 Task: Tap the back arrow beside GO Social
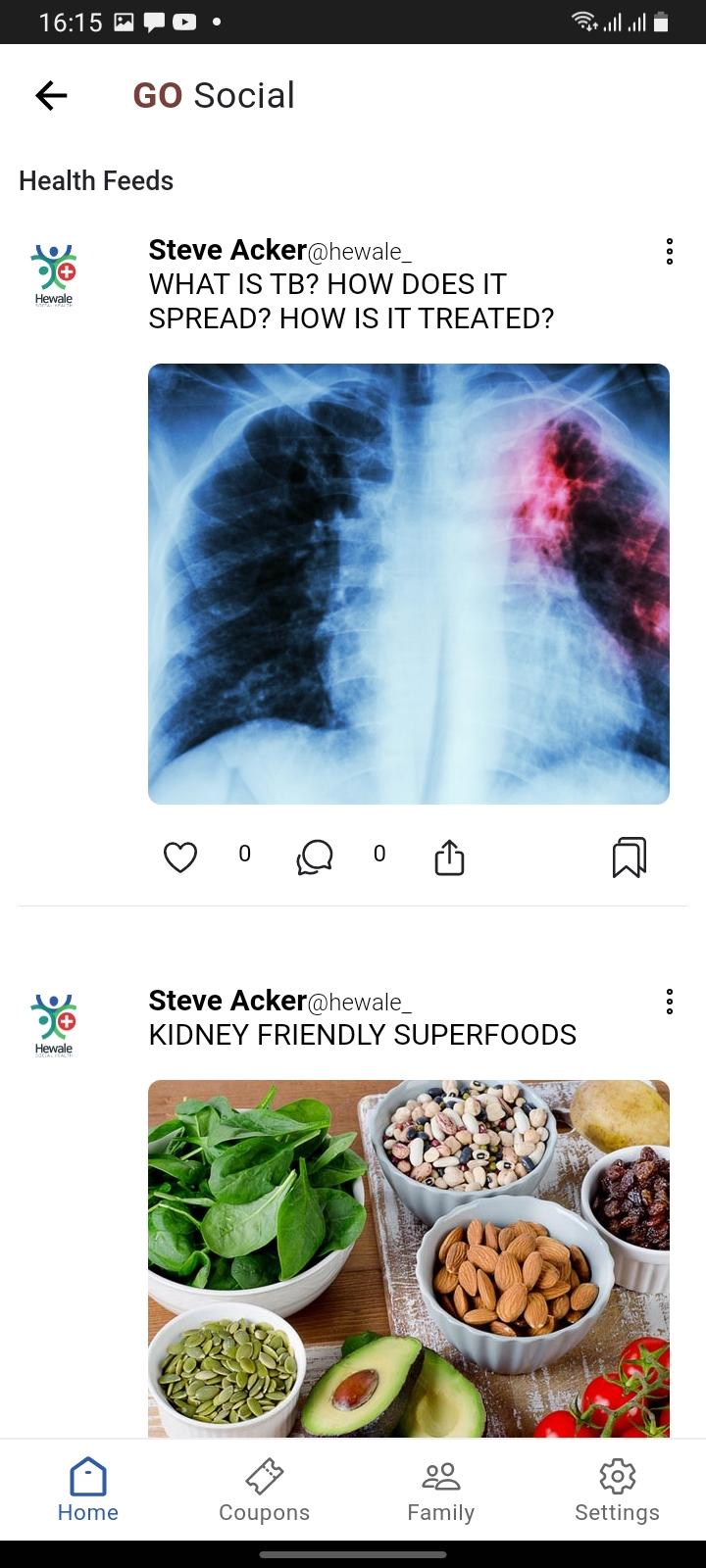coord(51,95)
